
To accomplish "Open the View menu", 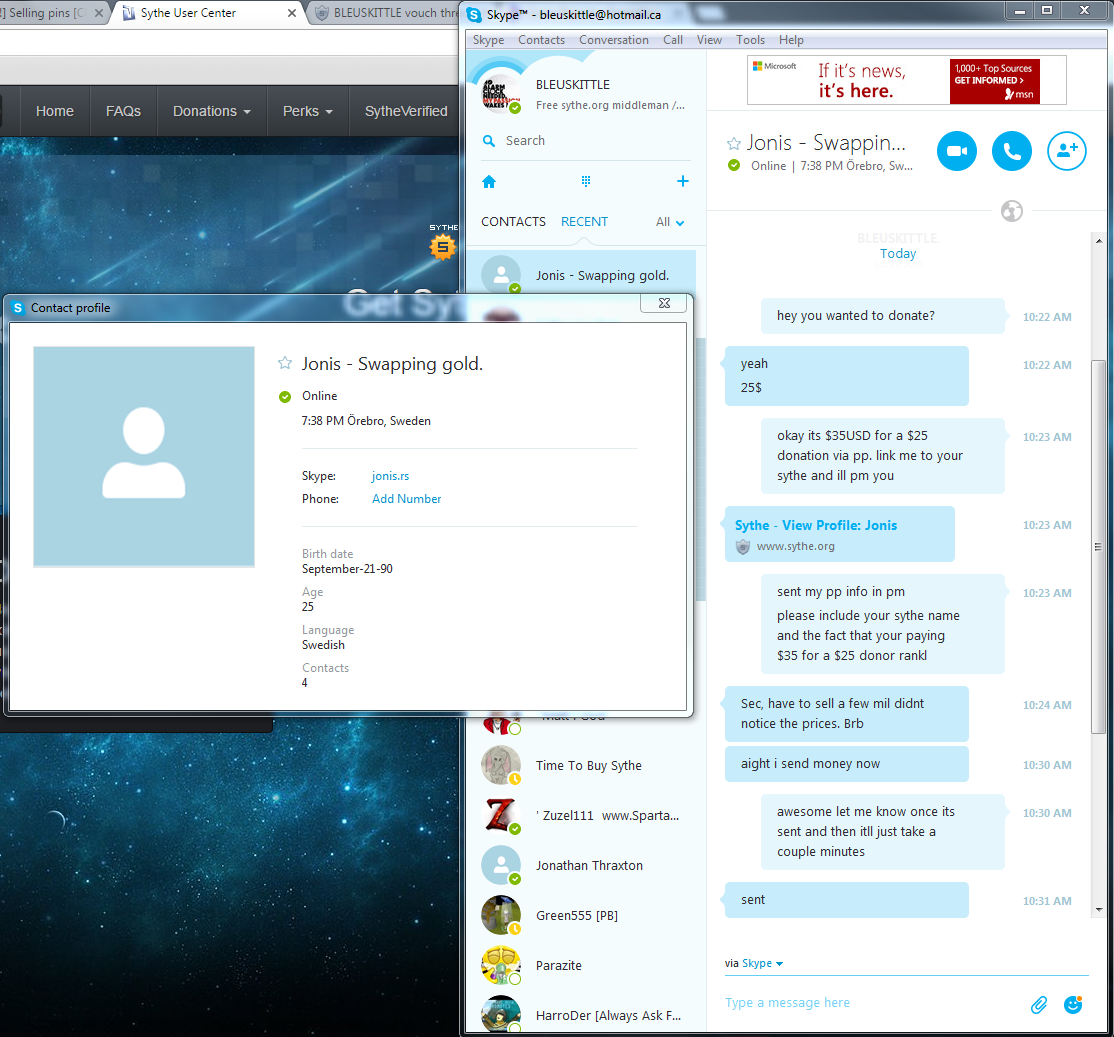I will [709, 40].
